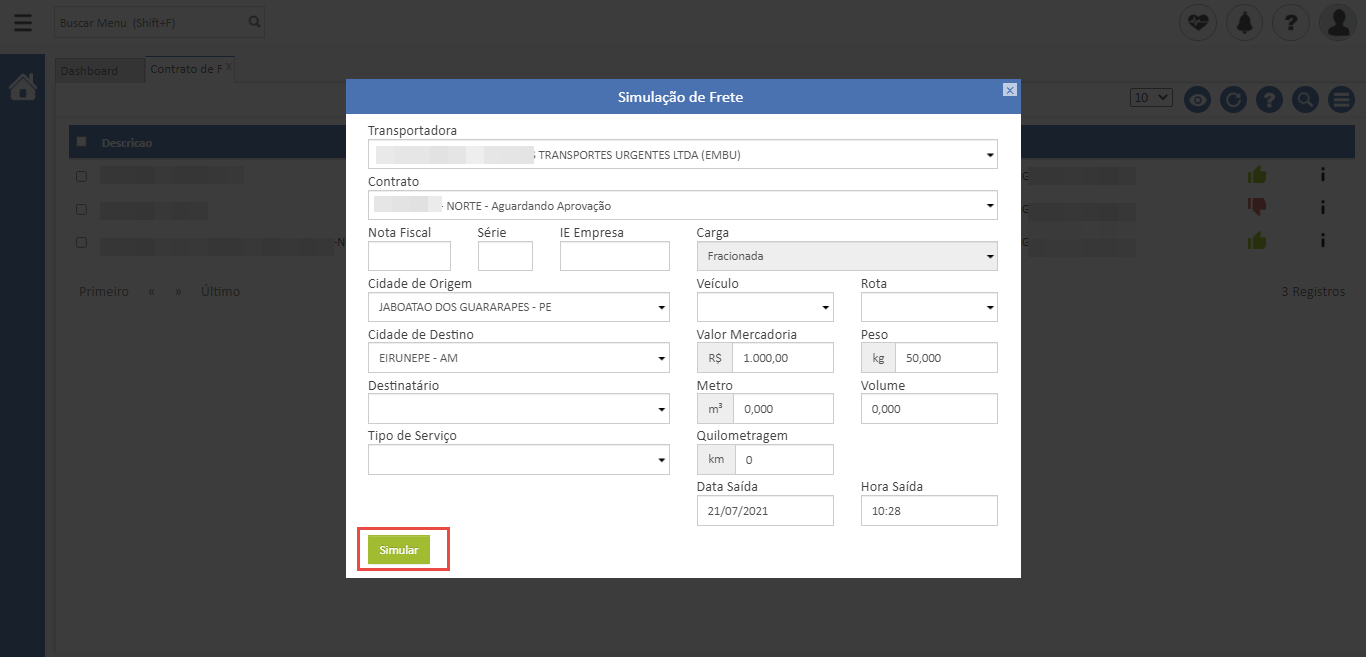Expand the Tipo de Serviço dropdown
Screen dimensions: 1366x657
(519, 460)
